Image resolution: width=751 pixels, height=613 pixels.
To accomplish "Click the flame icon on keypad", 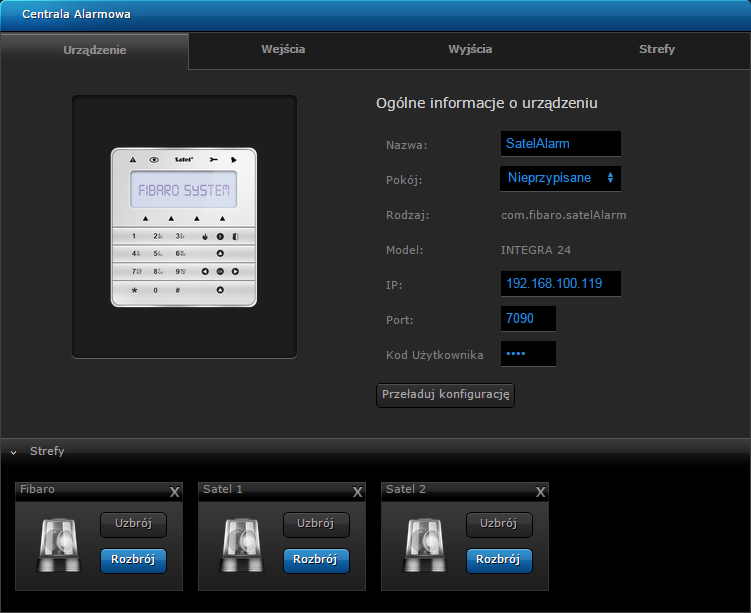I will tap(205, 237).
